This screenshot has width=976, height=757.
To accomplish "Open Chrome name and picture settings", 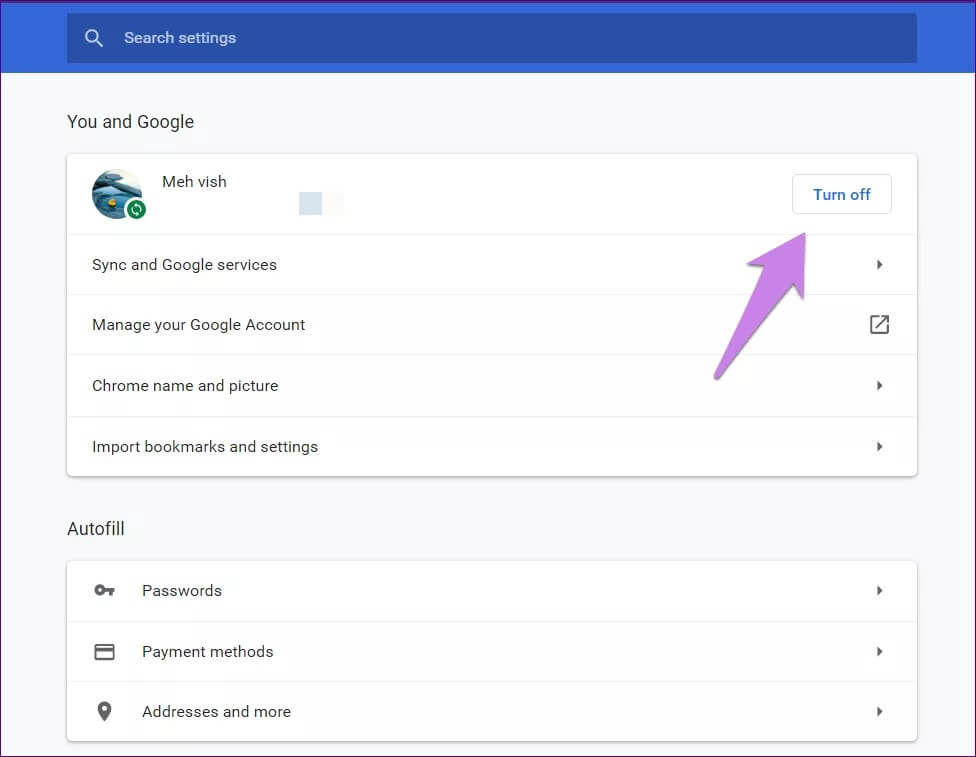I will [185, 386].
